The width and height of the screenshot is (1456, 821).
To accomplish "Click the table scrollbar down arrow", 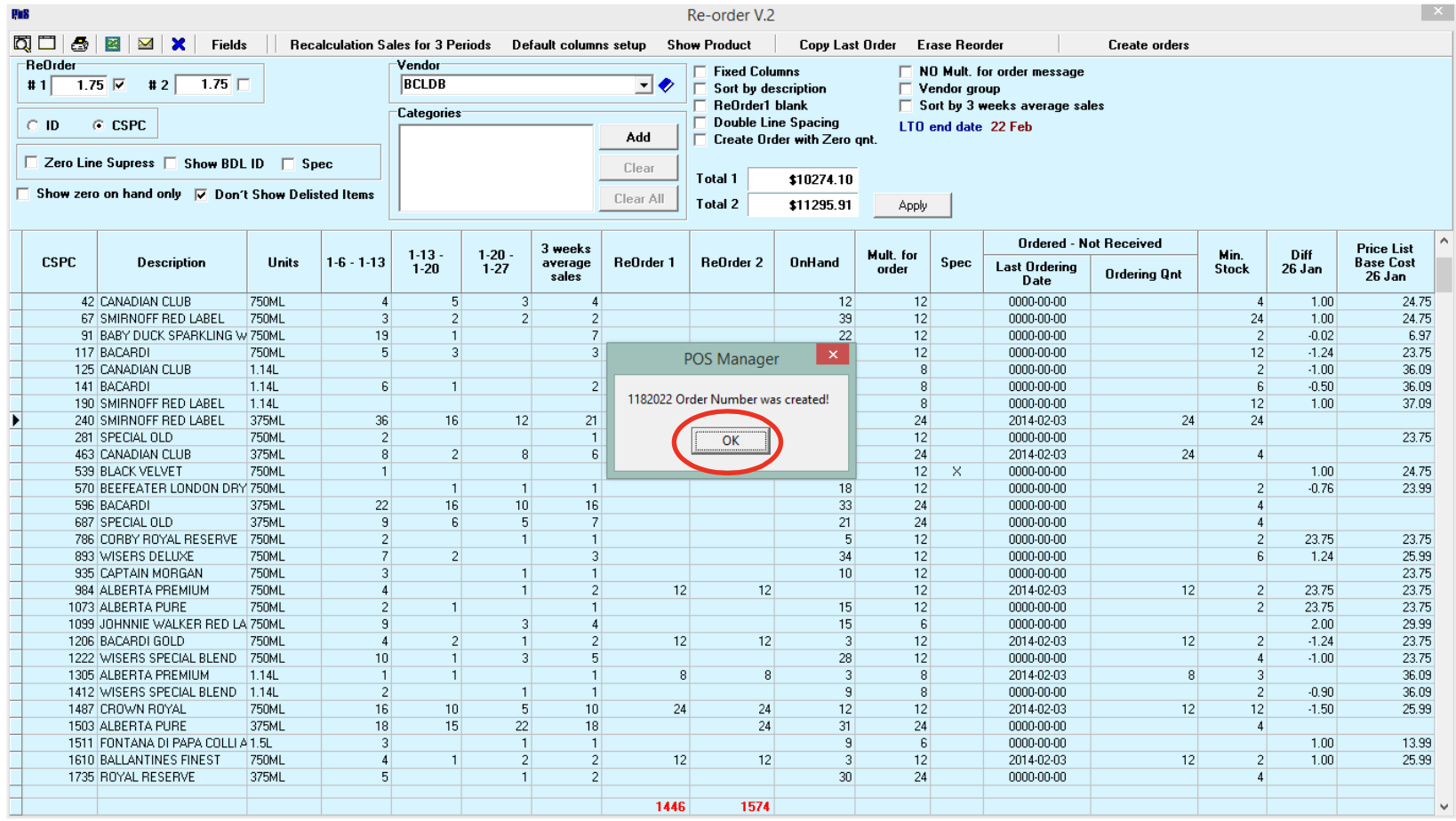I will point(1444,807).
